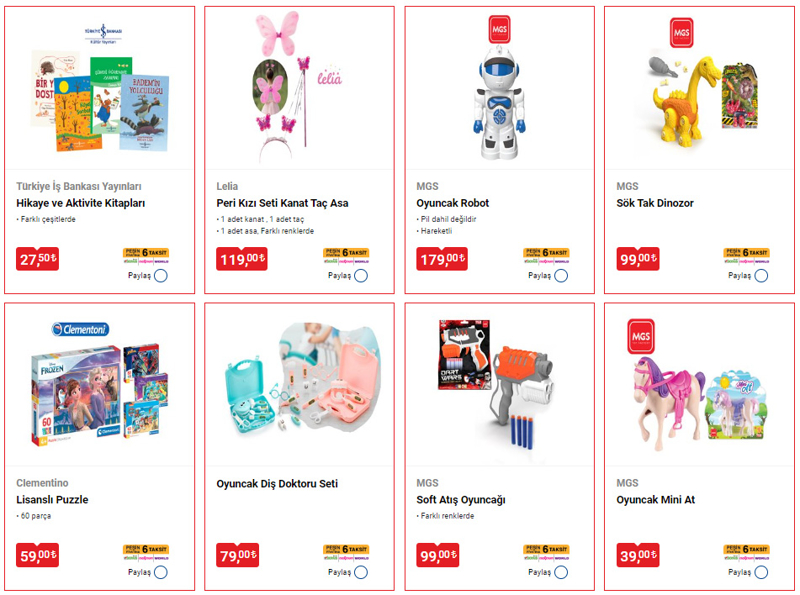This screenshot has height=595, width=800.
Task: Click the MGS logo above the Oyuncak Robot
Action: click(x=499, y=30)
